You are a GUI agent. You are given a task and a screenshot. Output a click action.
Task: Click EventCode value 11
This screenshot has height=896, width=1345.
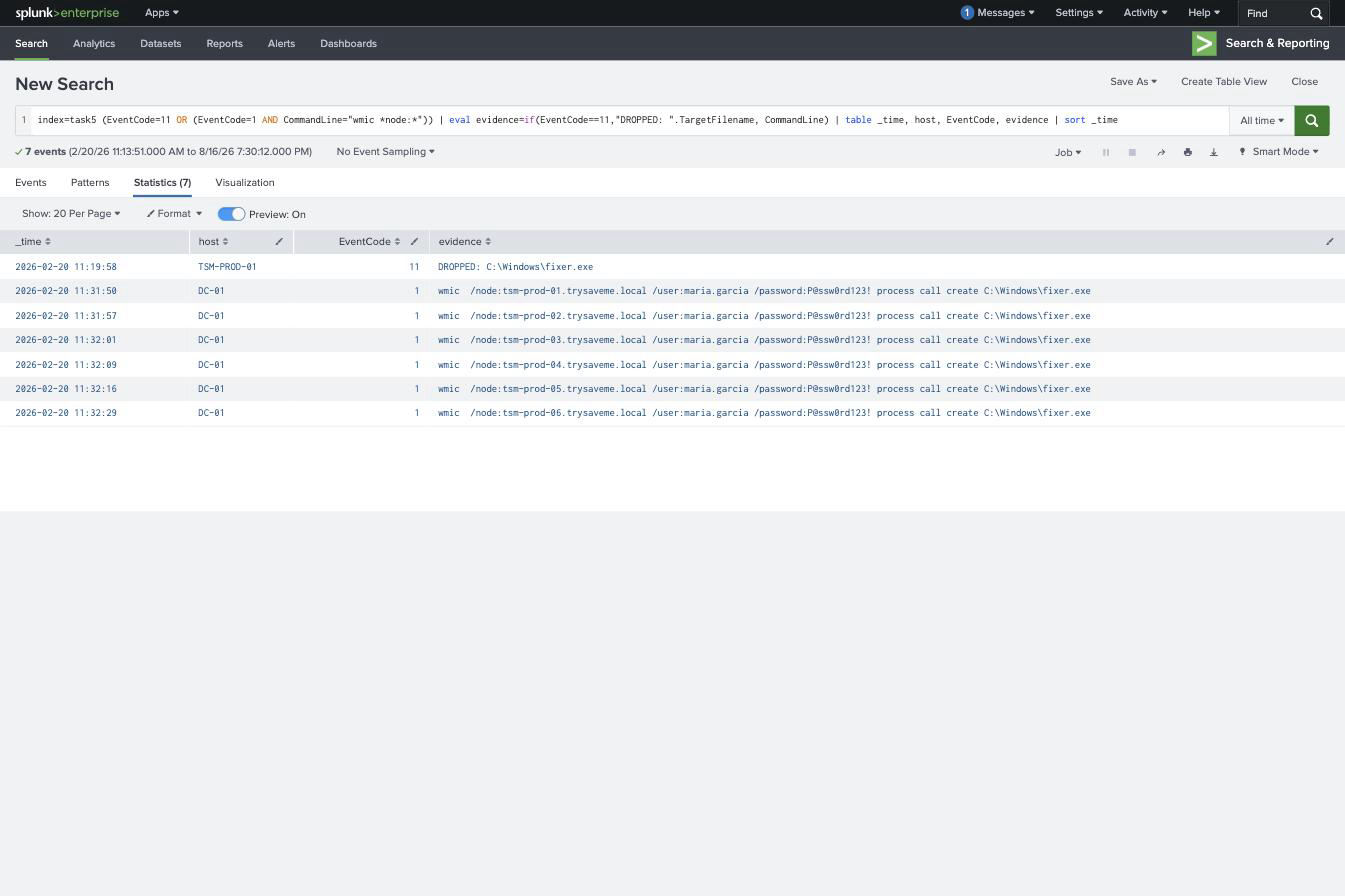pos(414,267)
